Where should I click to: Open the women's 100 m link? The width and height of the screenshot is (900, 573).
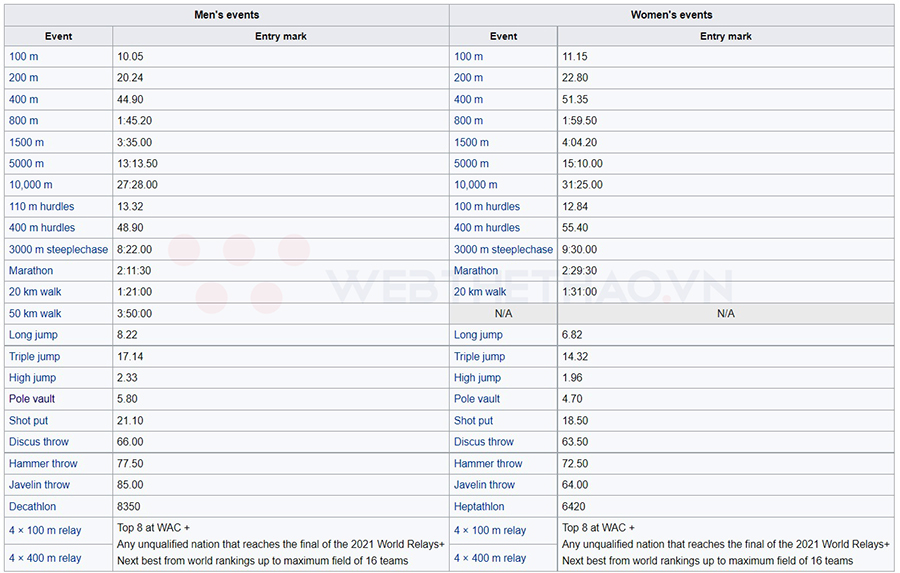tap(468, 56)
